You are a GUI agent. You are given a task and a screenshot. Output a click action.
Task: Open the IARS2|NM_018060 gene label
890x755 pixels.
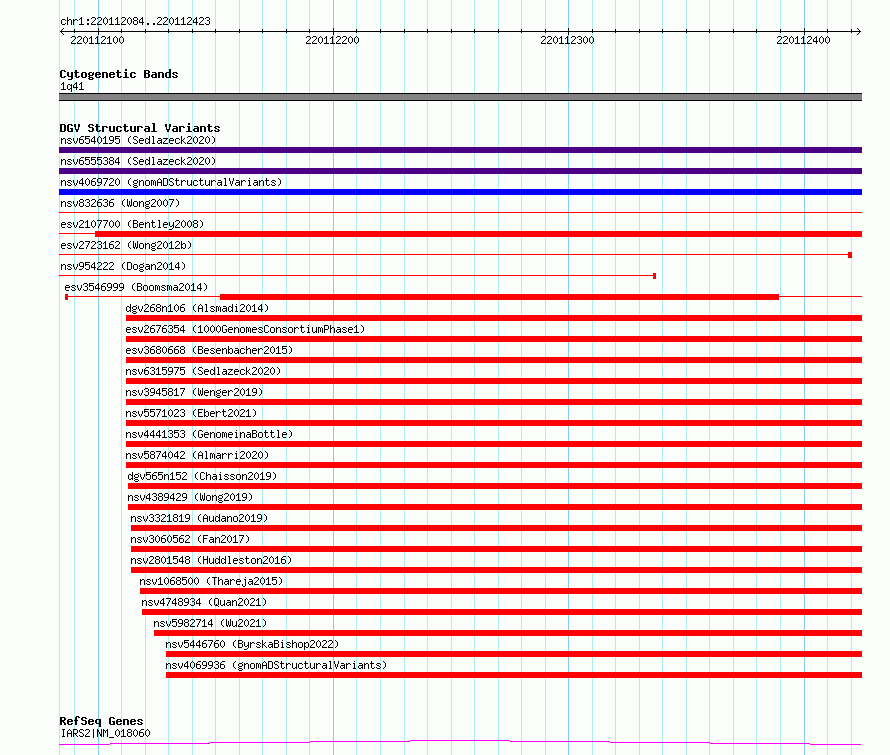pos(105,733)
